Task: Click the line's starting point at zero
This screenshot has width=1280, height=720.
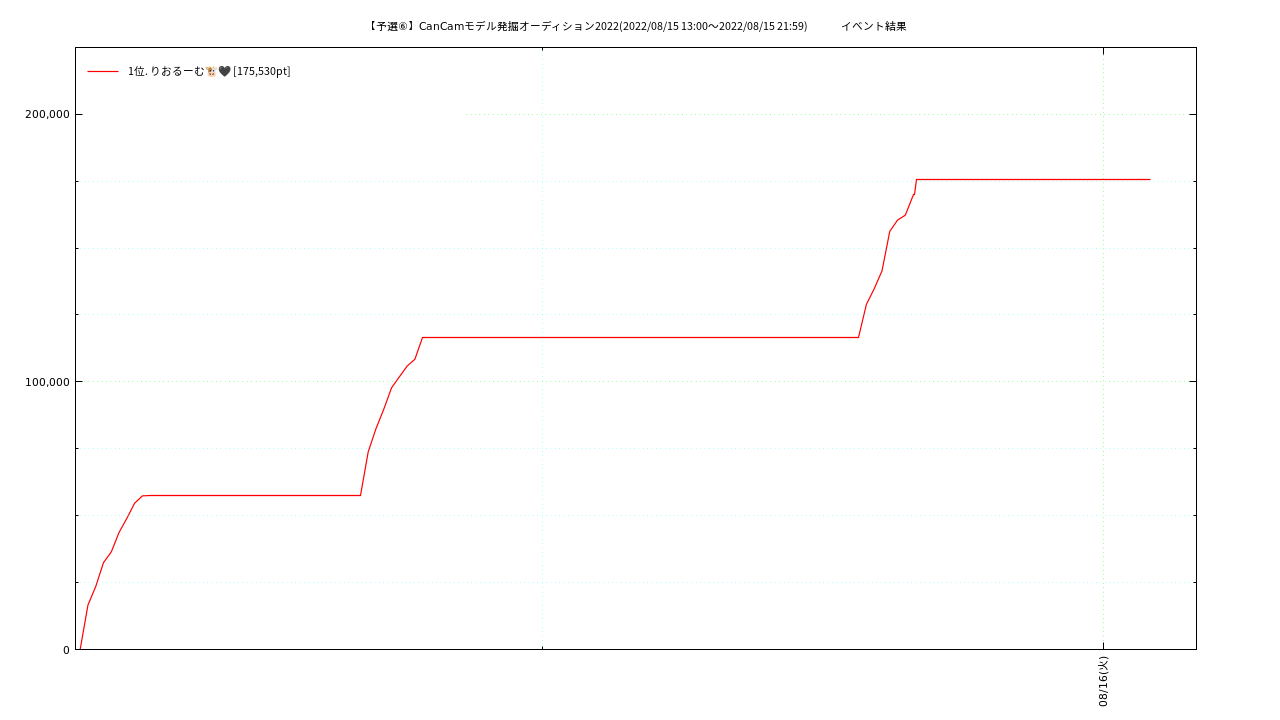Action: click(80, 648)
